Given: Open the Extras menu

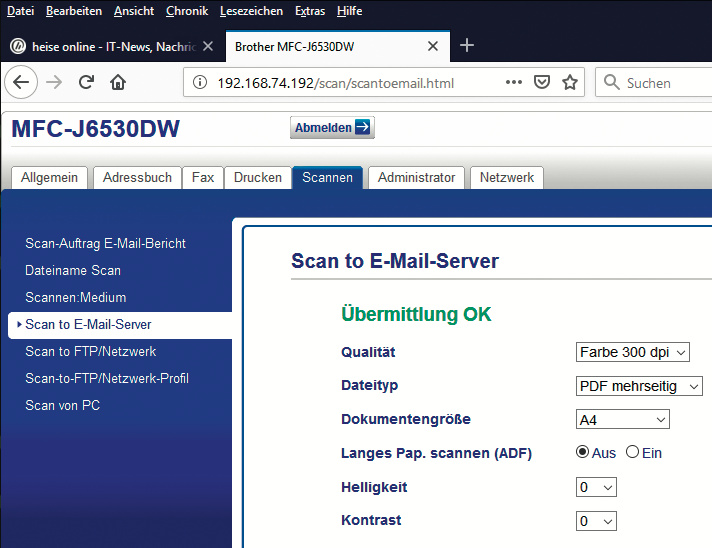Looking at the screenshot, I should [x=310, y=11].
